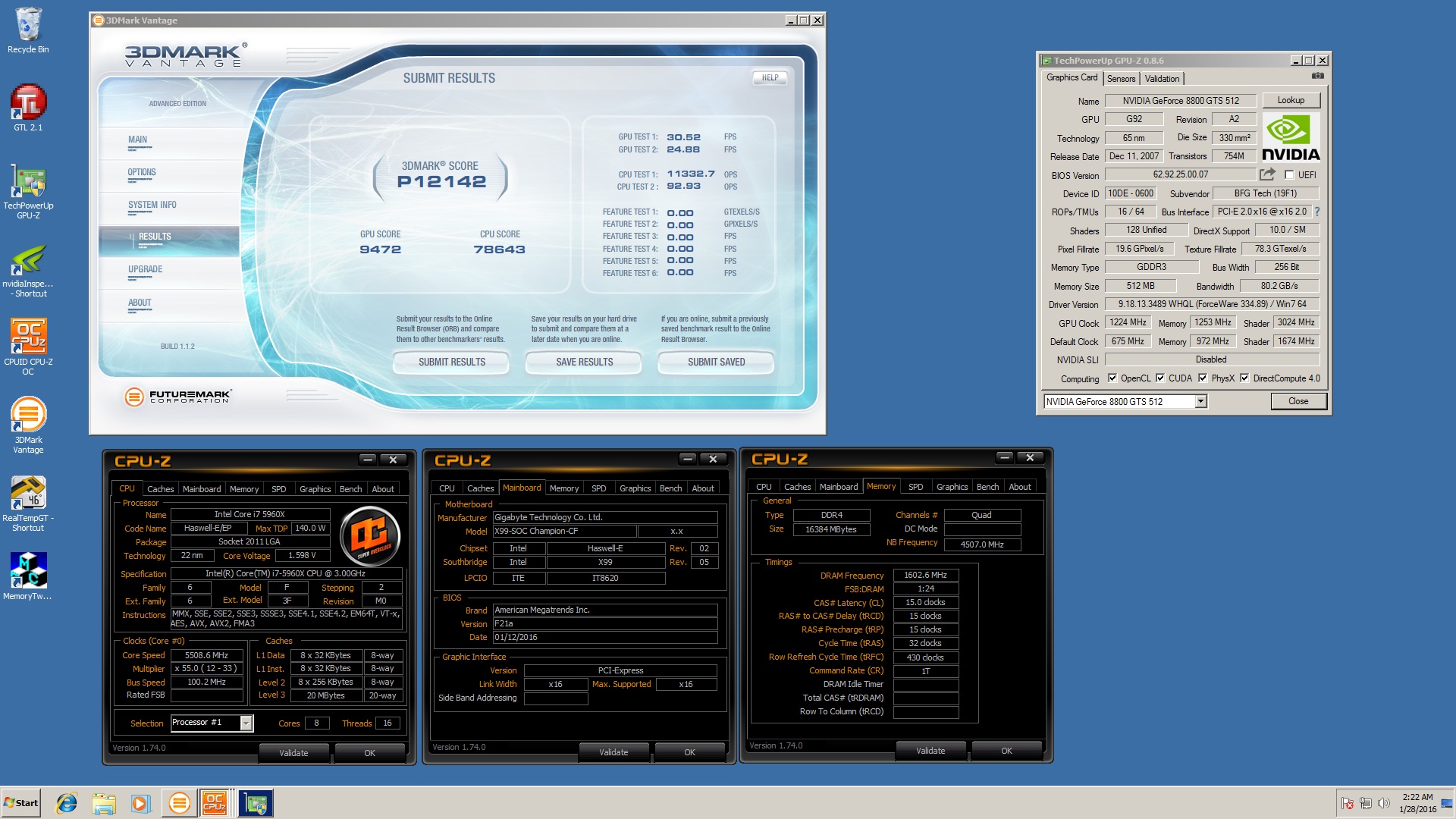
Task: Click the DRAM Frequency value 1602.6 MHz
Action: [925, 575]
